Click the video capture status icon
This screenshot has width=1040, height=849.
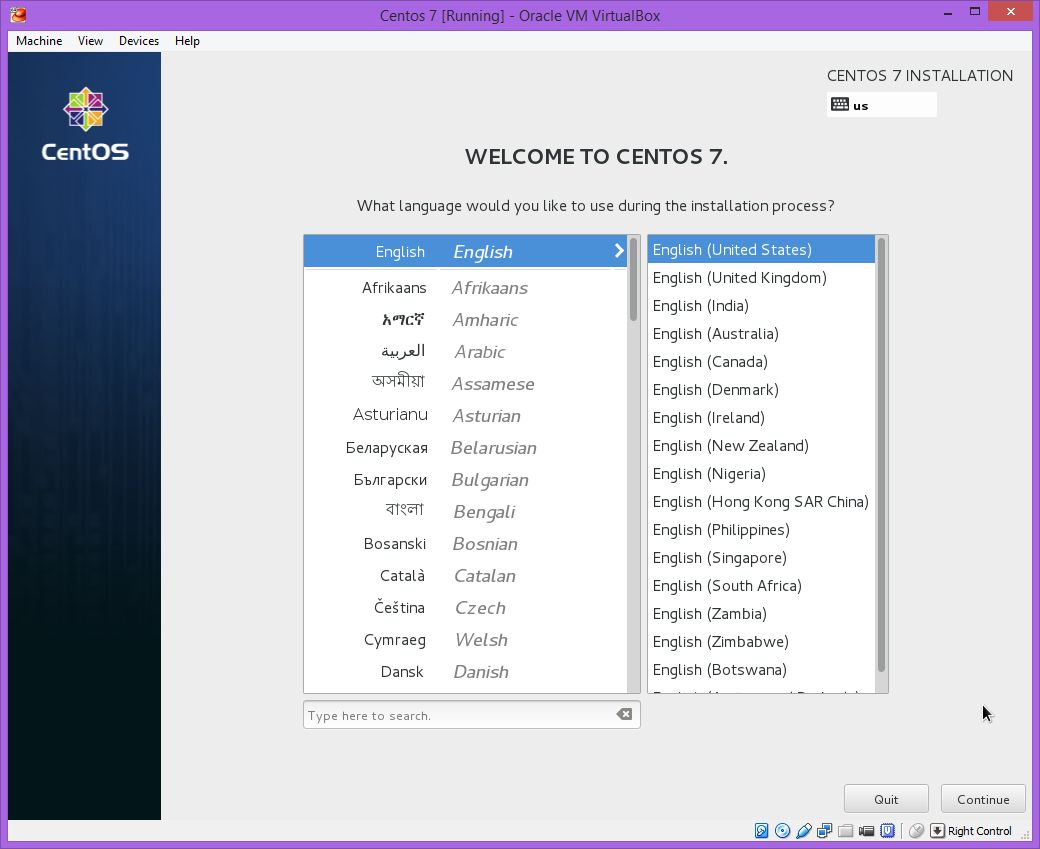866,830
